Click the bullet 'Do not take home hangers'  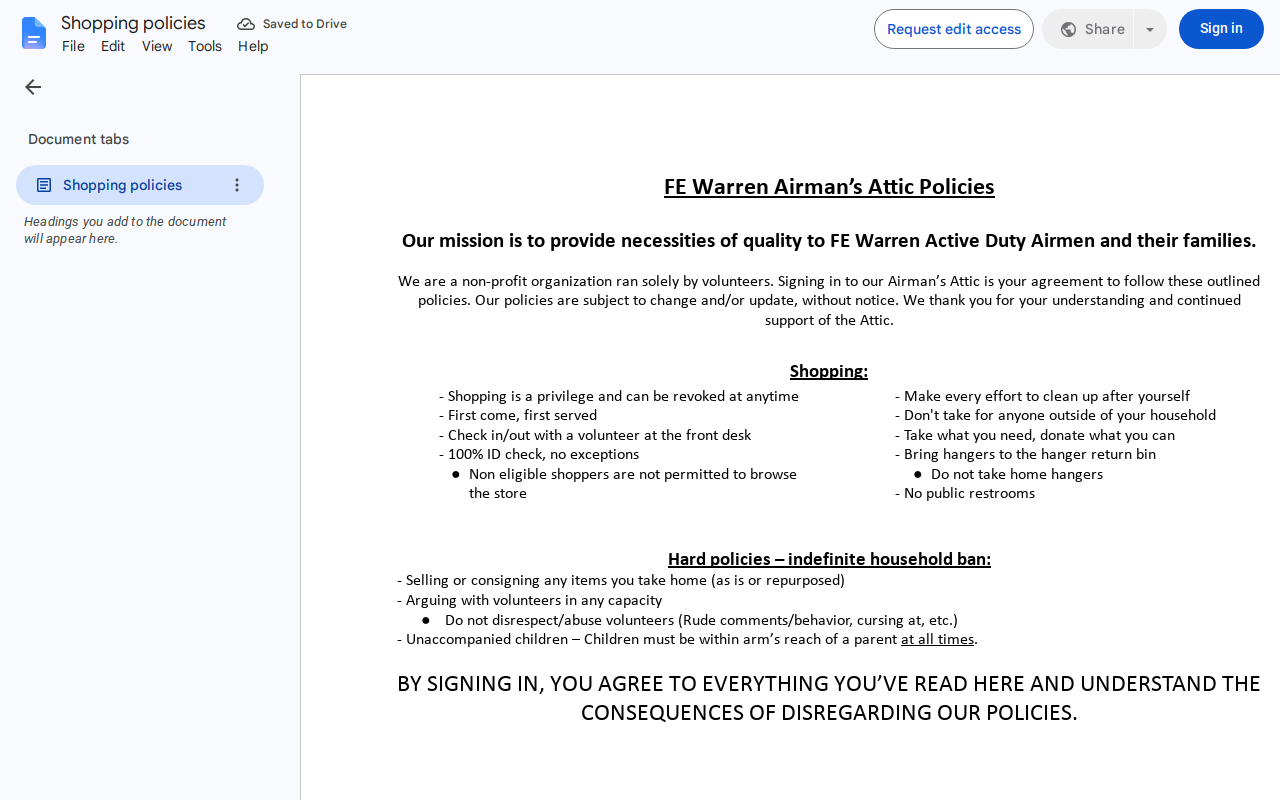1017,474
